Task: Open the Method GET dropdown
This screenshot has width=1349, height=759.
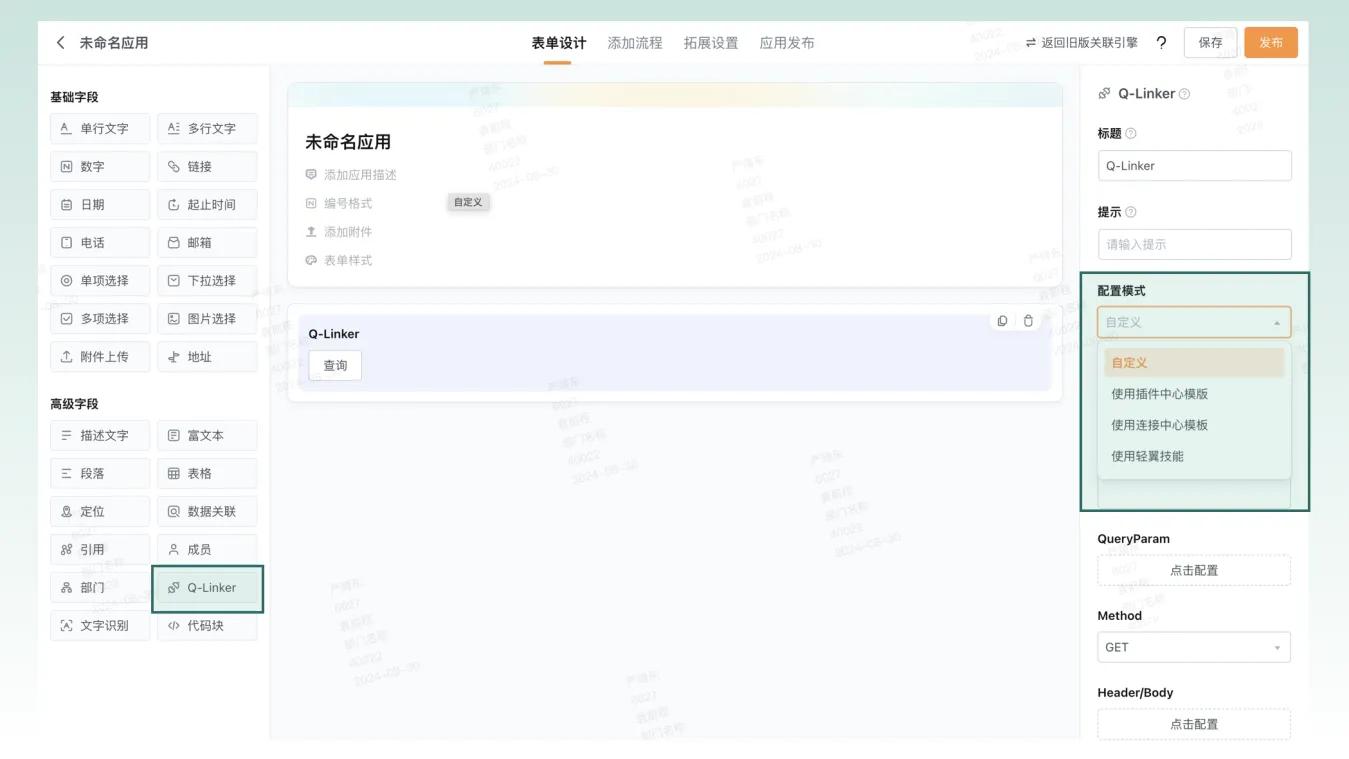Action: click(x=1194, y=647)
